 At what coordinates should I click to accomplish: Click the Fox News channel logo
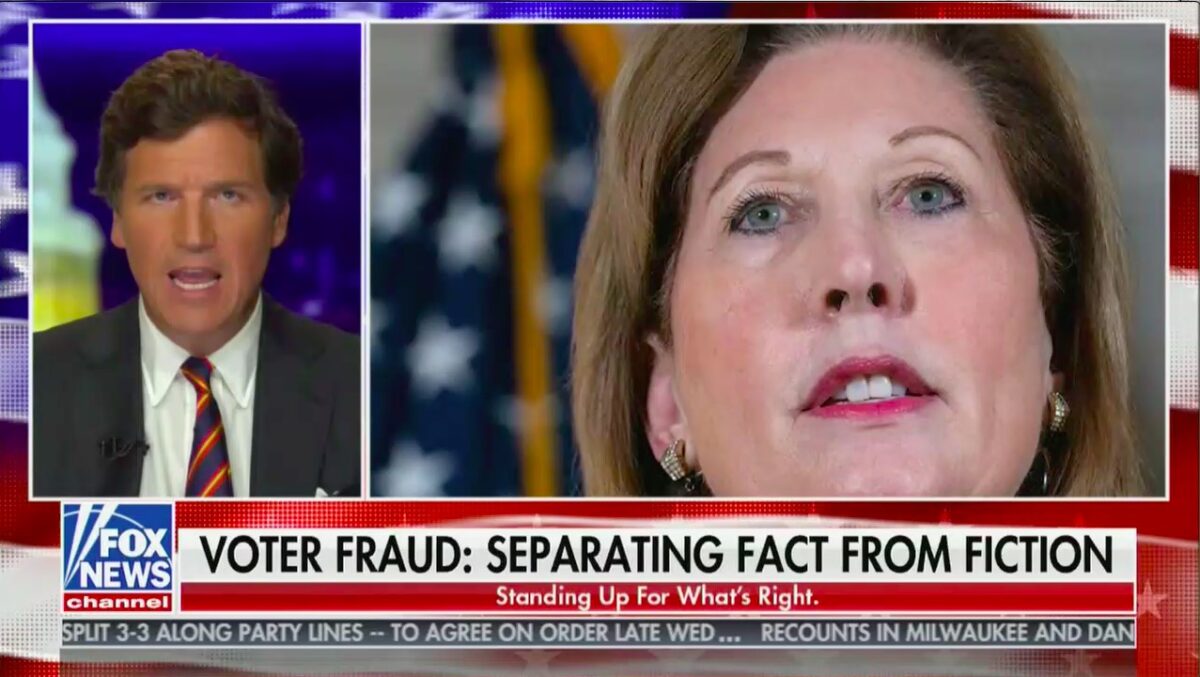pyautogui.click(x=118, y=557)
